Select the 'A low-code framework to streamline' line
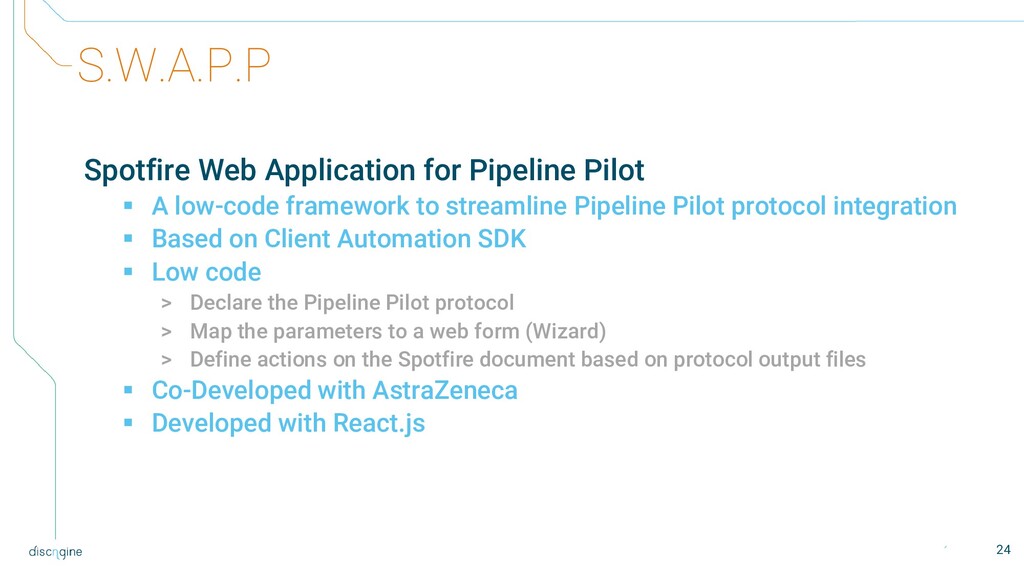 tap(554, 207)
